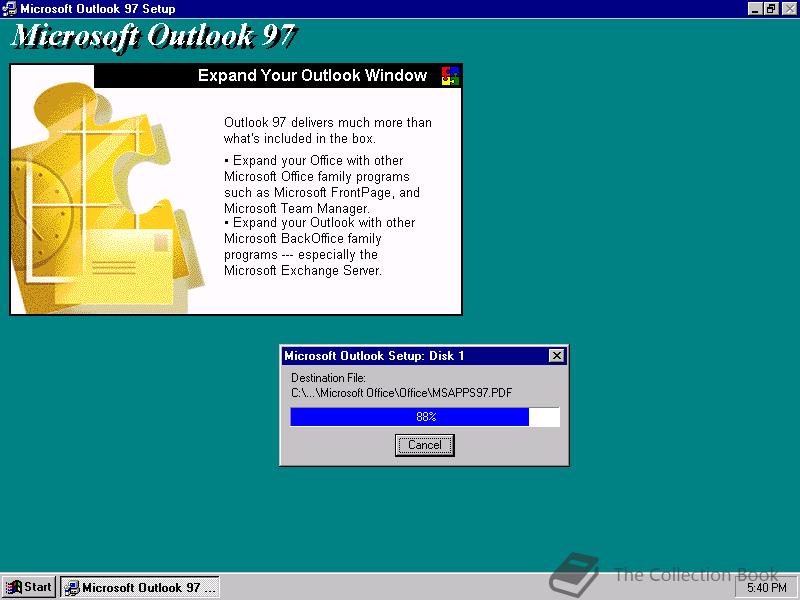
Task: Click the setup icon in the main title bar
Action: pyautogui.click(x=9, y=9)
